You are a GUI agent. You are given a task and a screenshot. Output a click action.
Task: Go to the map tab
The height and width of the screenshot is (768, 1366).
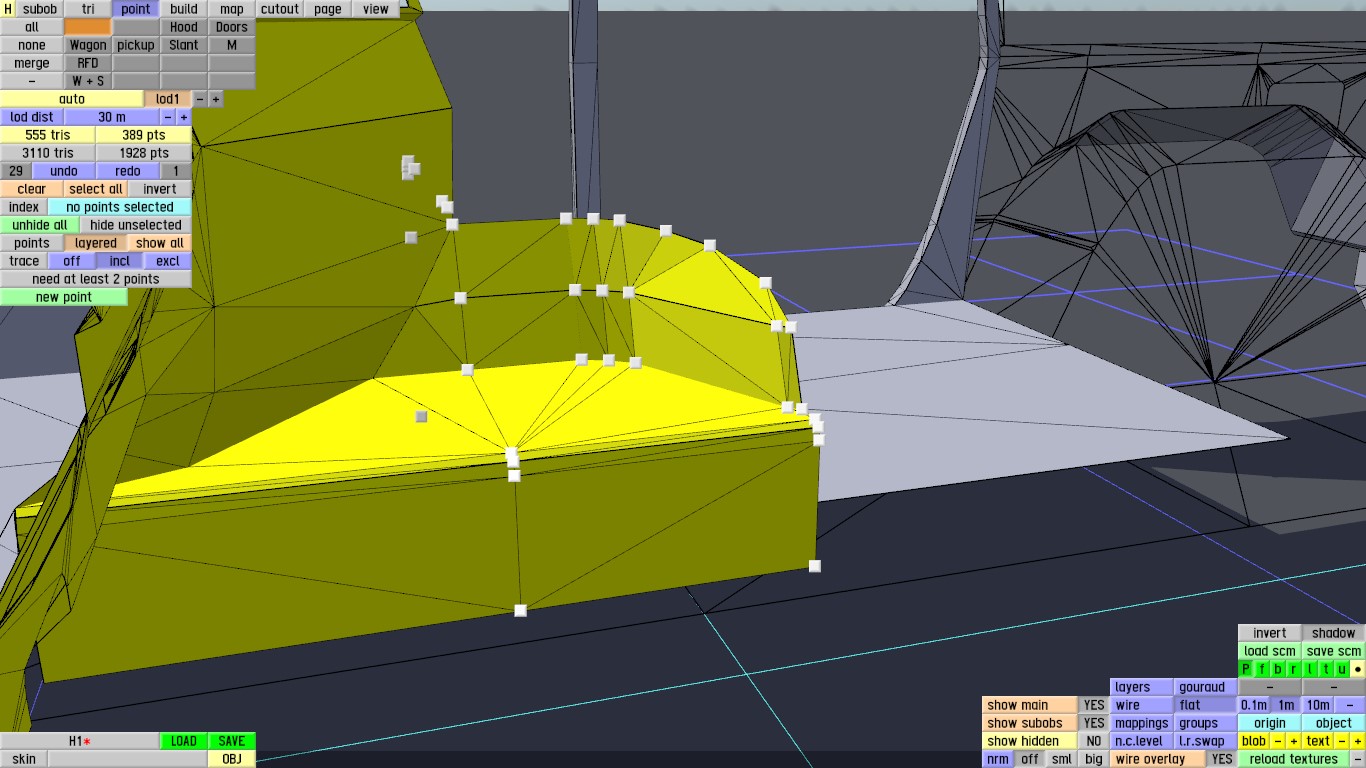click(232, 9)
